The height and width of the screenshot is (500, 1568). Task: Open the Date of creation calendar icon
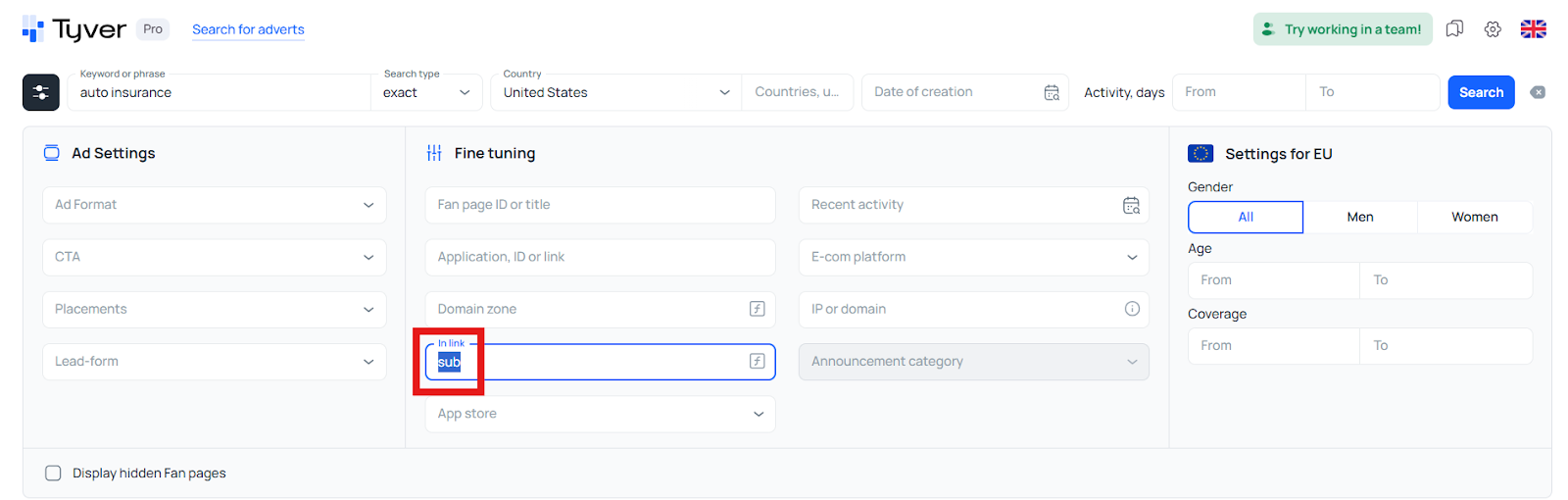tap(1052, 92)
